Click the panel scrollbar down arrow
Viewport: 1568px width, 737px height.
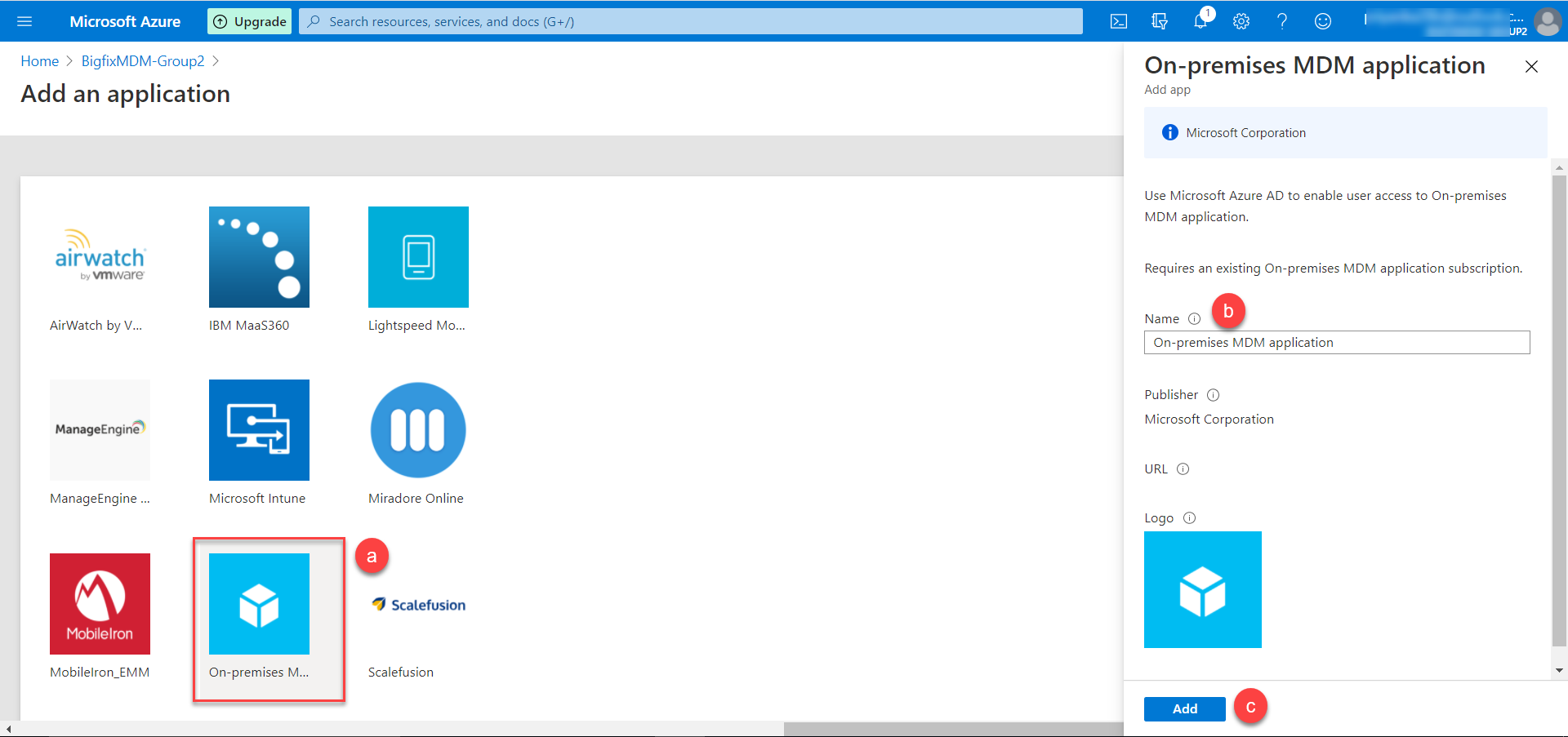[1560, 671]
